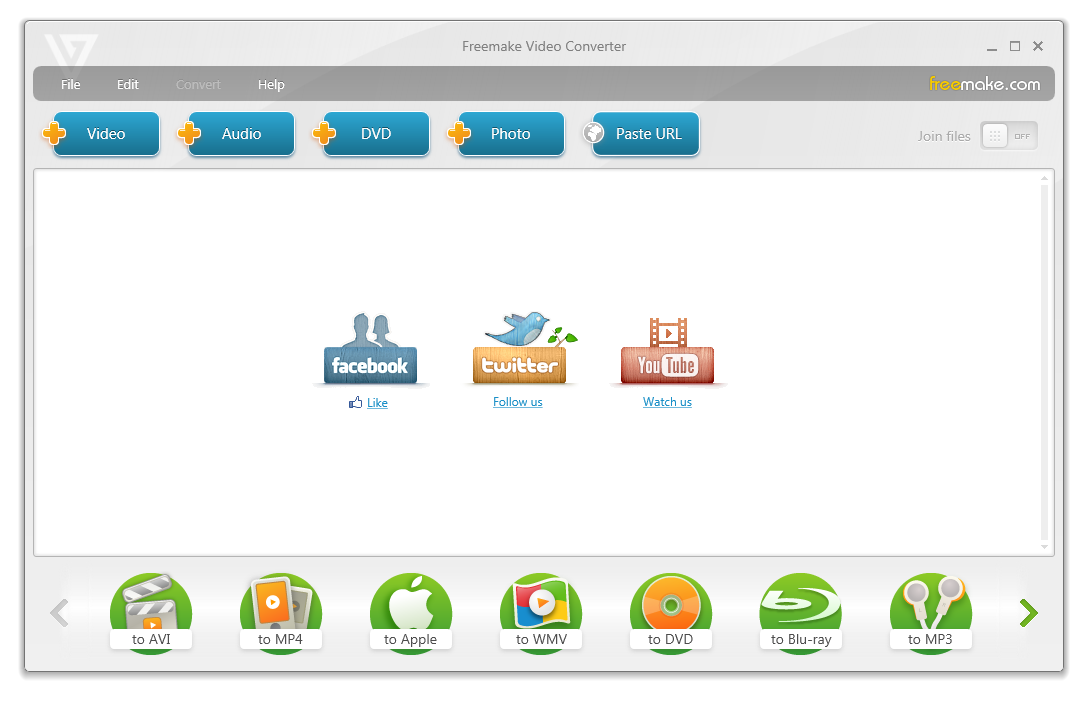Click the Watch us link
1092x702 pixels.
pyautogui.click(x=667, y=402)
